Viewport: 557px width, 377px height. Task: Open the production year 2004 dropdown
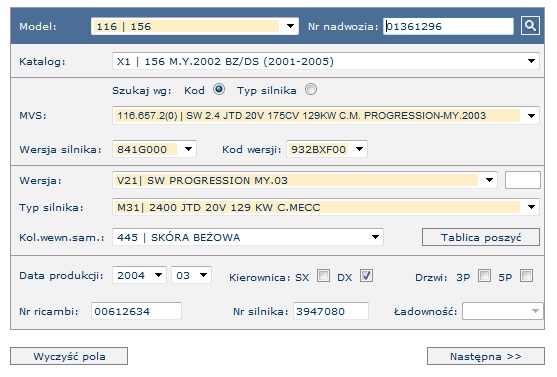tap(139, 275)
